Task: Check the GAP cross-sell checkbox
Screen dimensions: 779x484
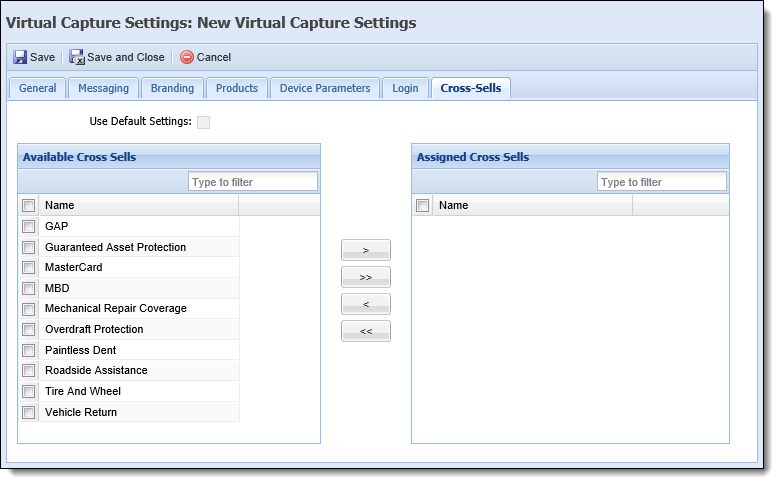Action: click(28, 227)
